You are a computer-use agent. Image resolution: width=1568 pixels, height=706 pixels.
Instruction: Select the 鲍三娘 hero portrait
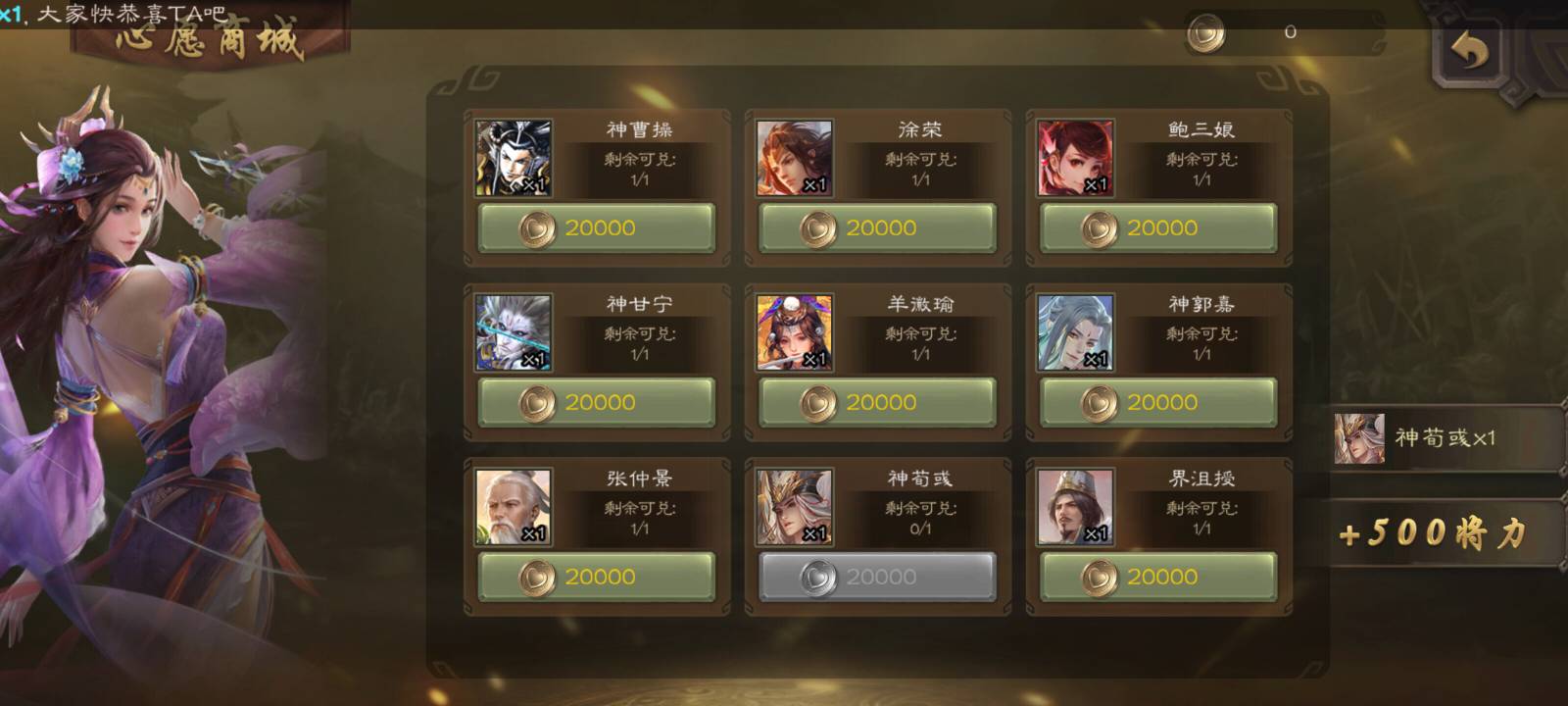coord(1076,159)
